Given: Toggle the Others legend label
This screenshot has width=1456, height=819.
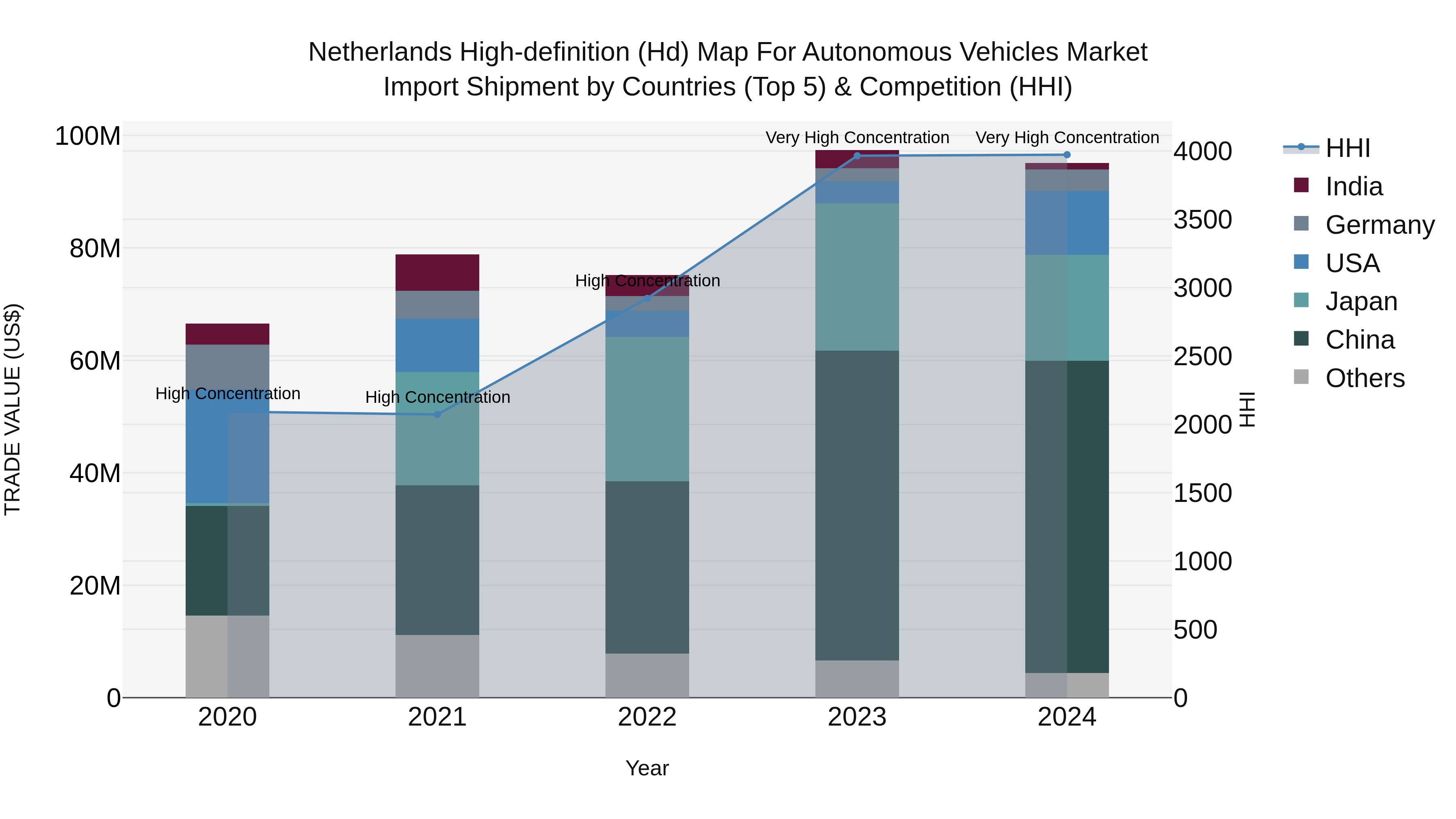Looking at the screenshot, I should 1365,379.
